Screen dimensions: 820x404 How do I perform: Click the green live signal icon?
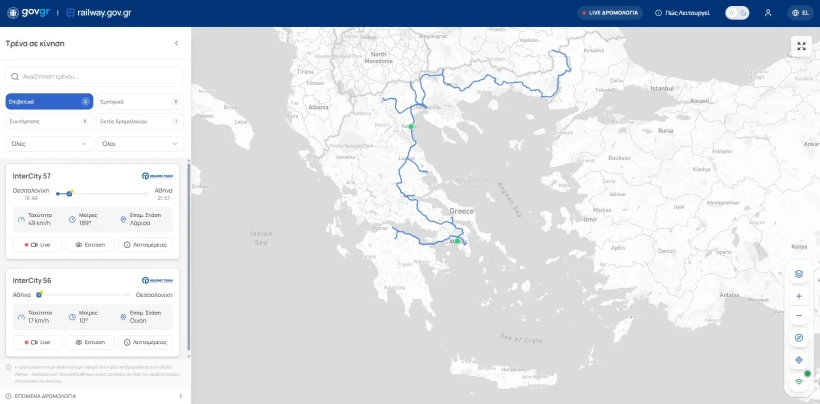[x=799, y=381]
